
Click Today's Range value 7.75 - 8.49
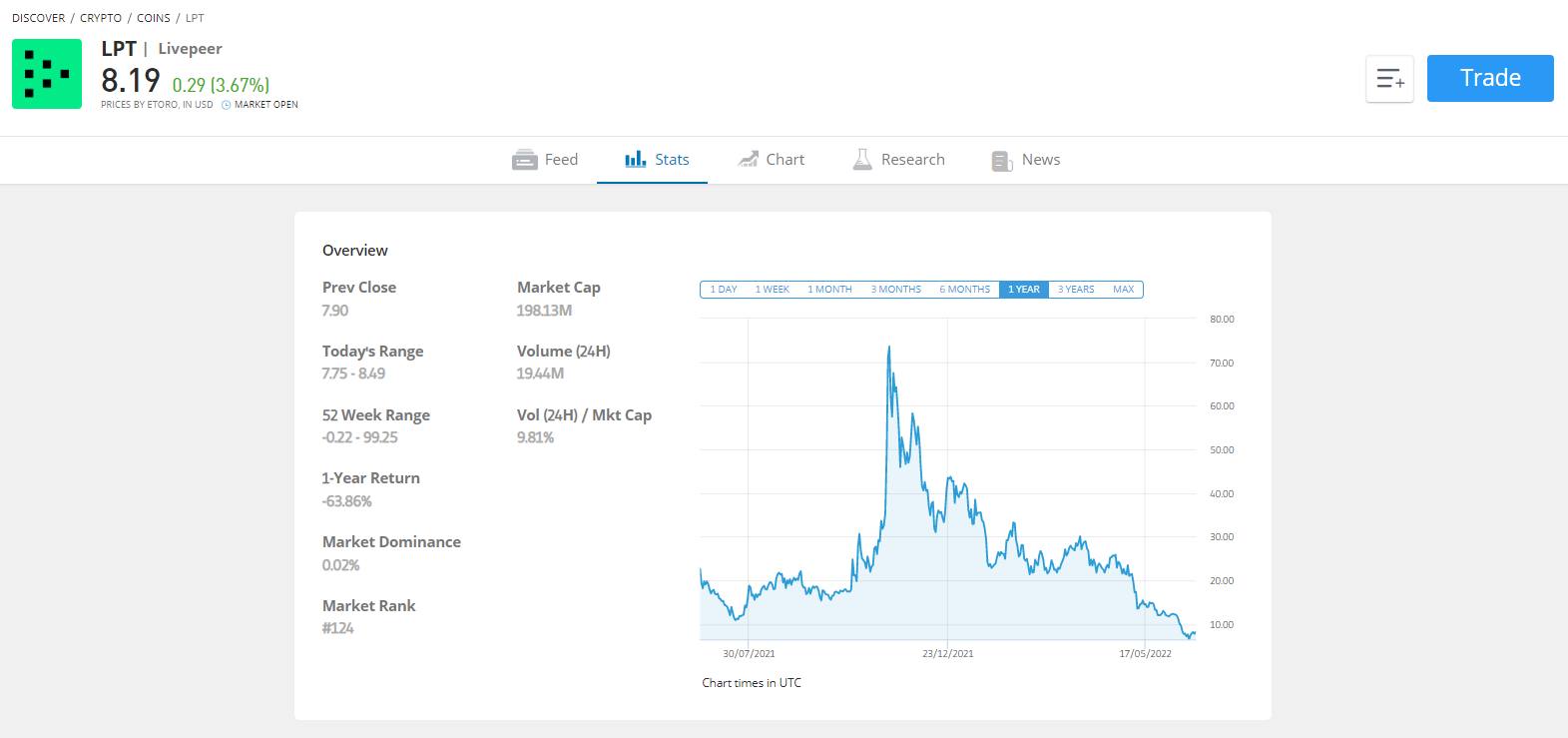[353, 373]
